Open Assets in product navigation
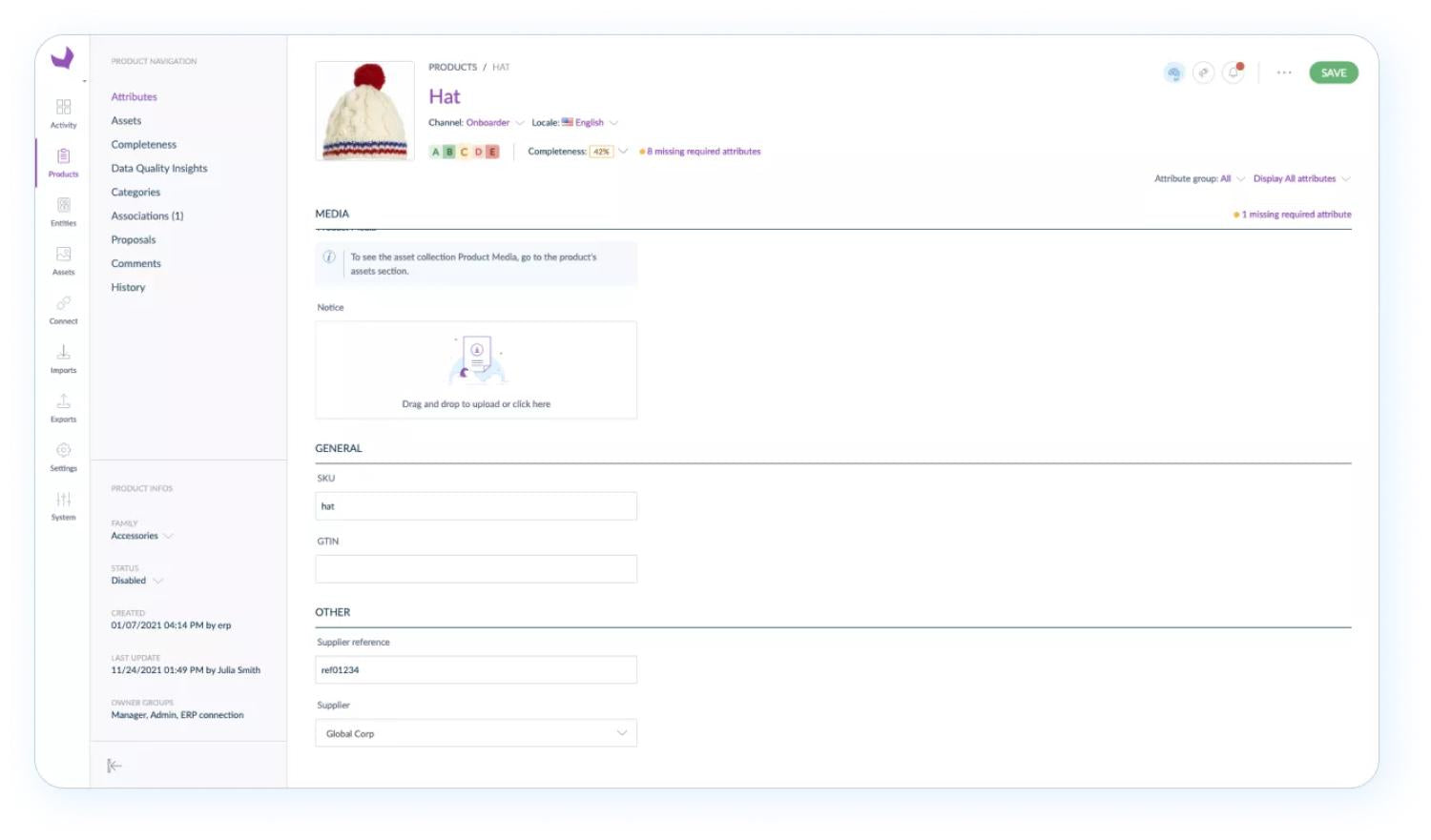This screenshot has width=1431, height=840. tap(126, 121)
